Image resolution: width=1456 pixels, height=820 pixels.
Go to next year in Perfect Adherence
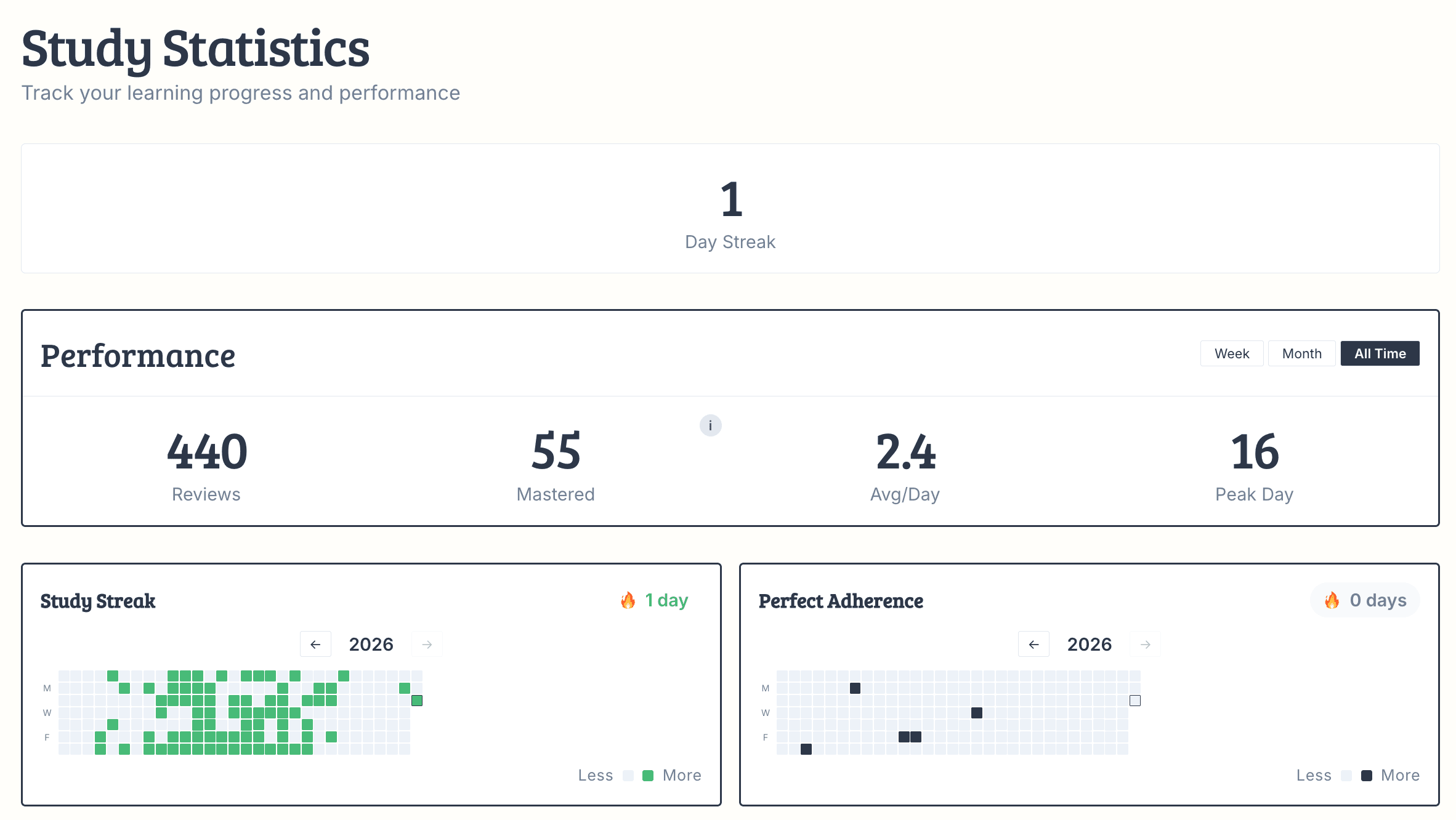click(x=1145, y=645)
